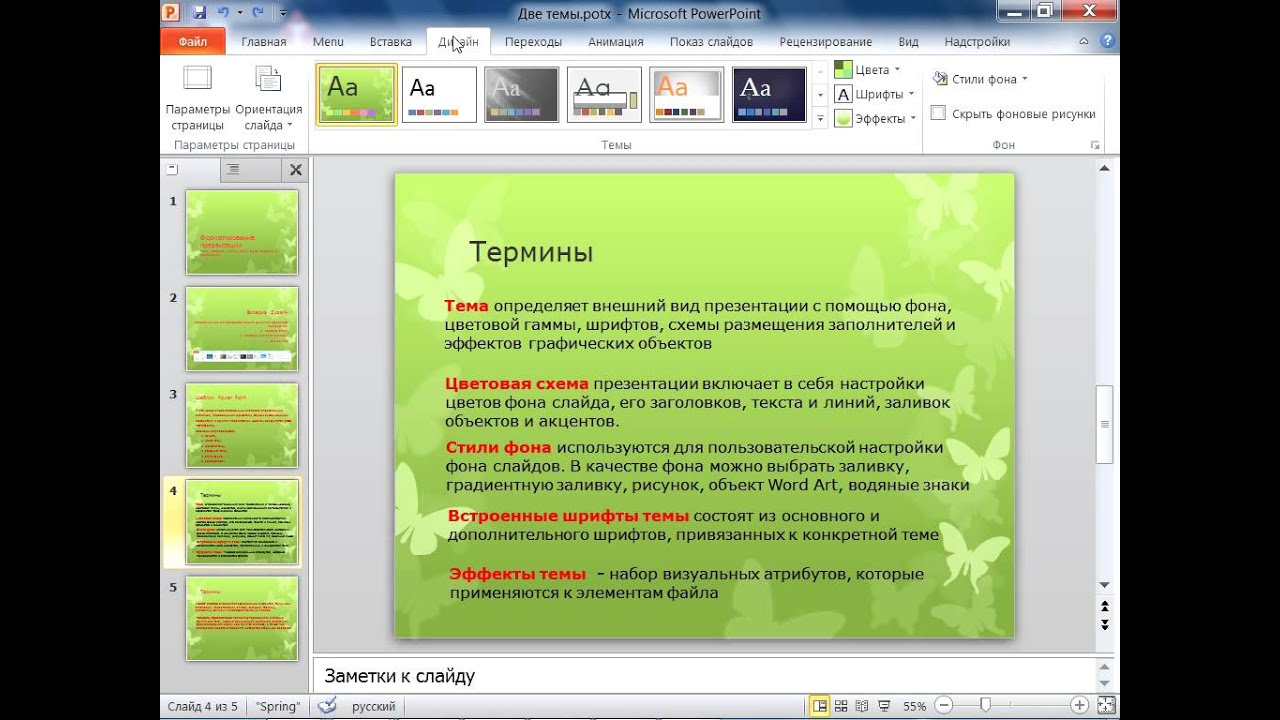Select slide 2 thumbnail
Image resolution: width=1280 pixels, height=720 pixels.
[242, 329]
